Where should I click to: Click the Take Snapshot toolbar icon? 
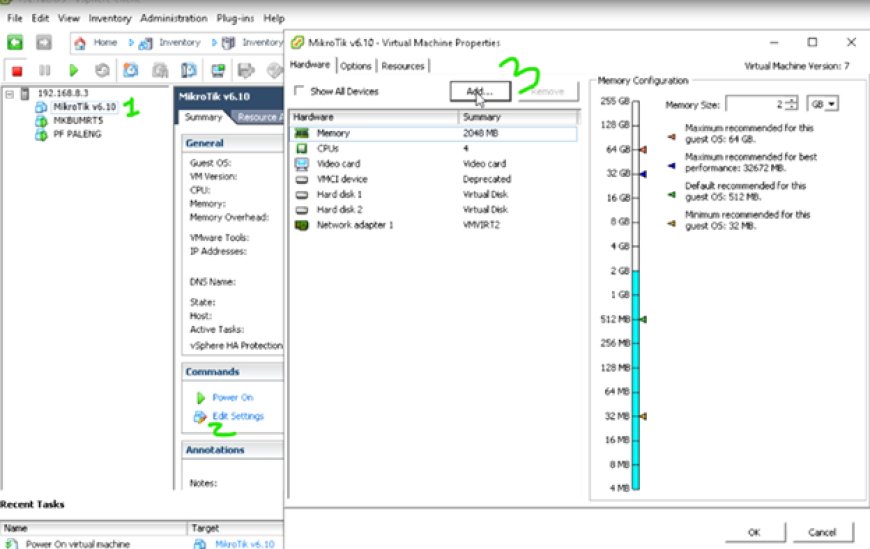coord(131,70)
